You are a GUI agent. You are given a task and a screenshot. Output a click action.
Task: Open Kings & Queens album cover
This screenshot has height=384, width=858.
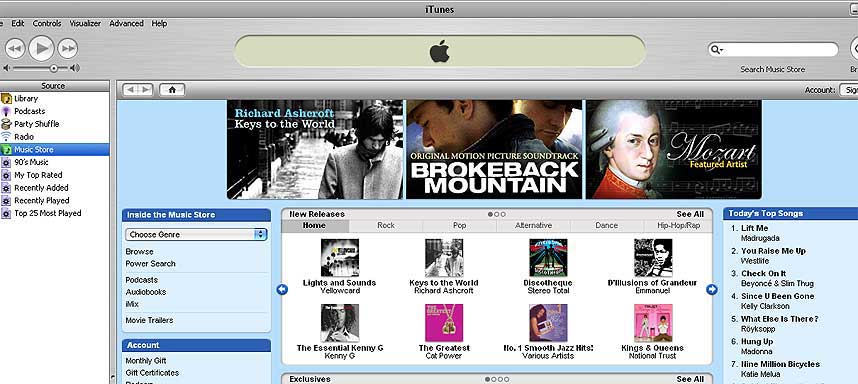click(x=653, y=323)
